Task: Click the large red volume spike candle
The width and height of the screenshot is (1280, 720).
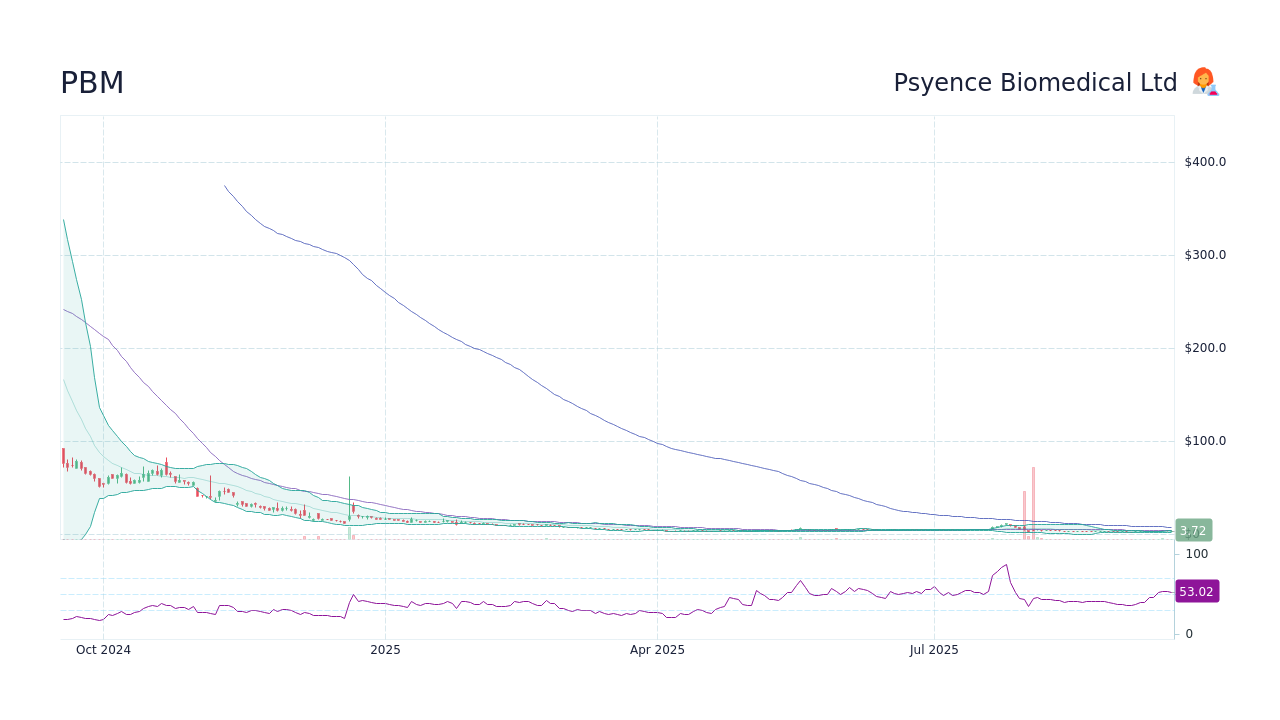Action: (x=1033, y=500)
